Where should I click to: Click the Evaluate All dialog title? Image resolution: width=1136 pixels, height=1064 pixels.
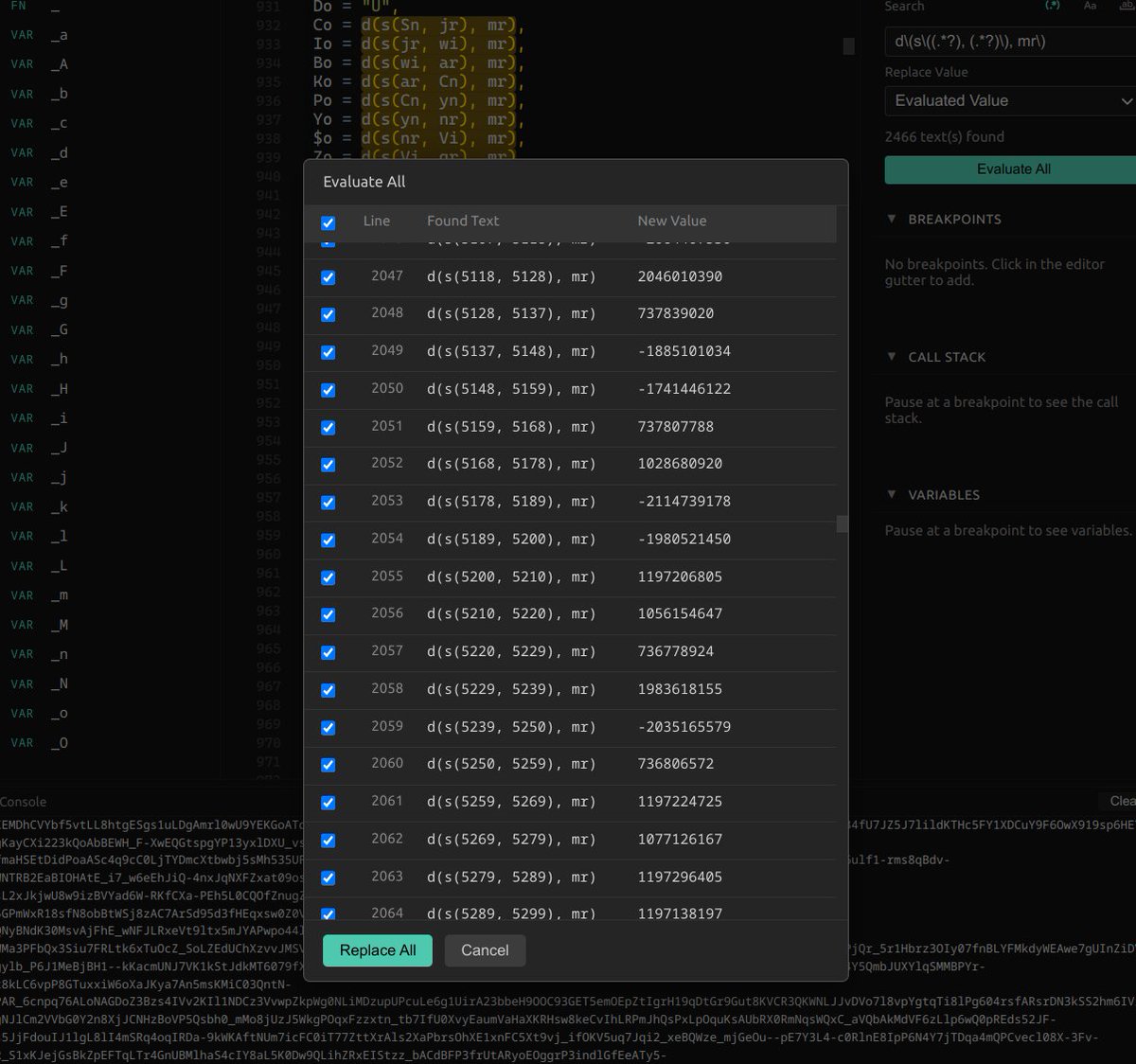click(364, 182)
